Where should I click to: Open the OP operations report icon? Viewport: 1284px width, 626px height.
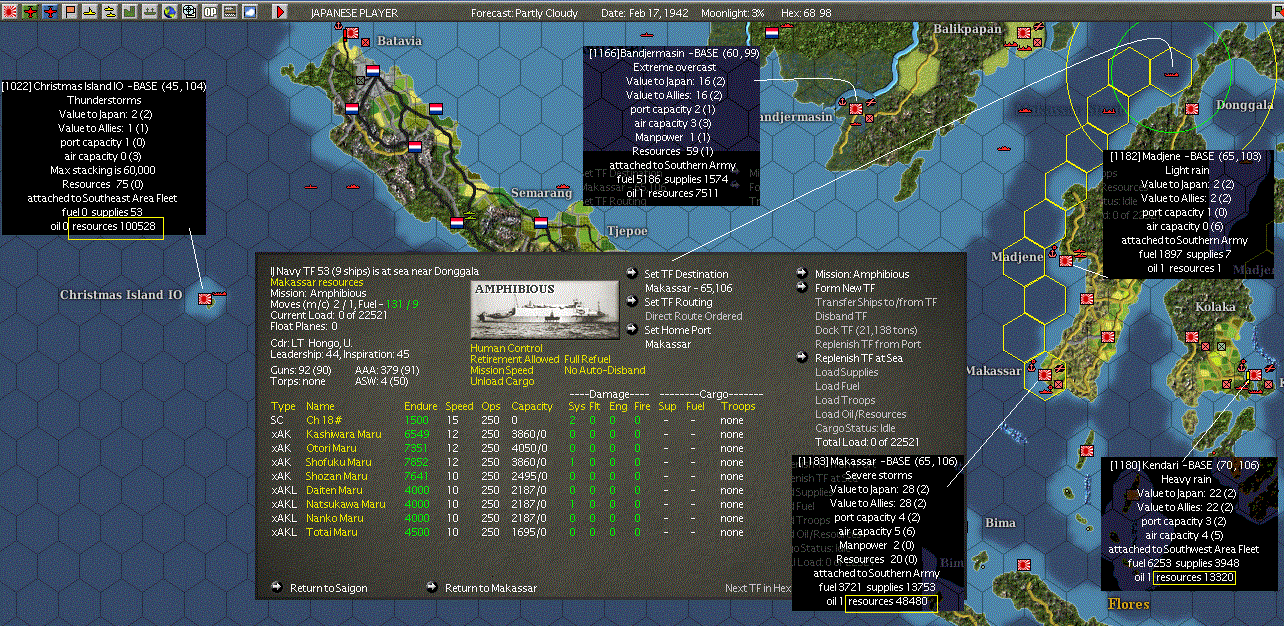210,12
